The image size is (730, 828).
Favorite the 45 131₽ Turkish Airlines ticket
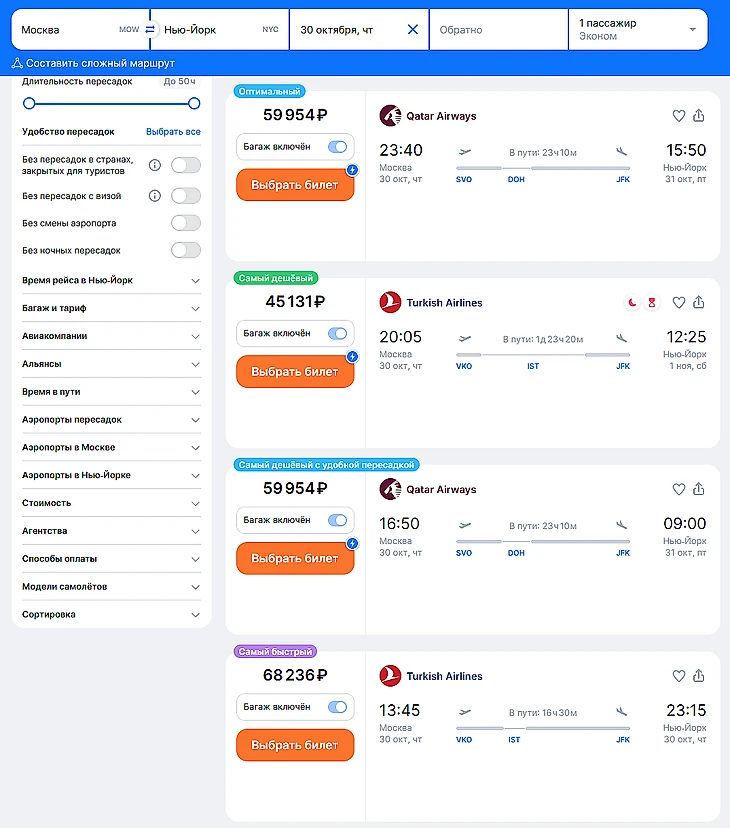679,303
